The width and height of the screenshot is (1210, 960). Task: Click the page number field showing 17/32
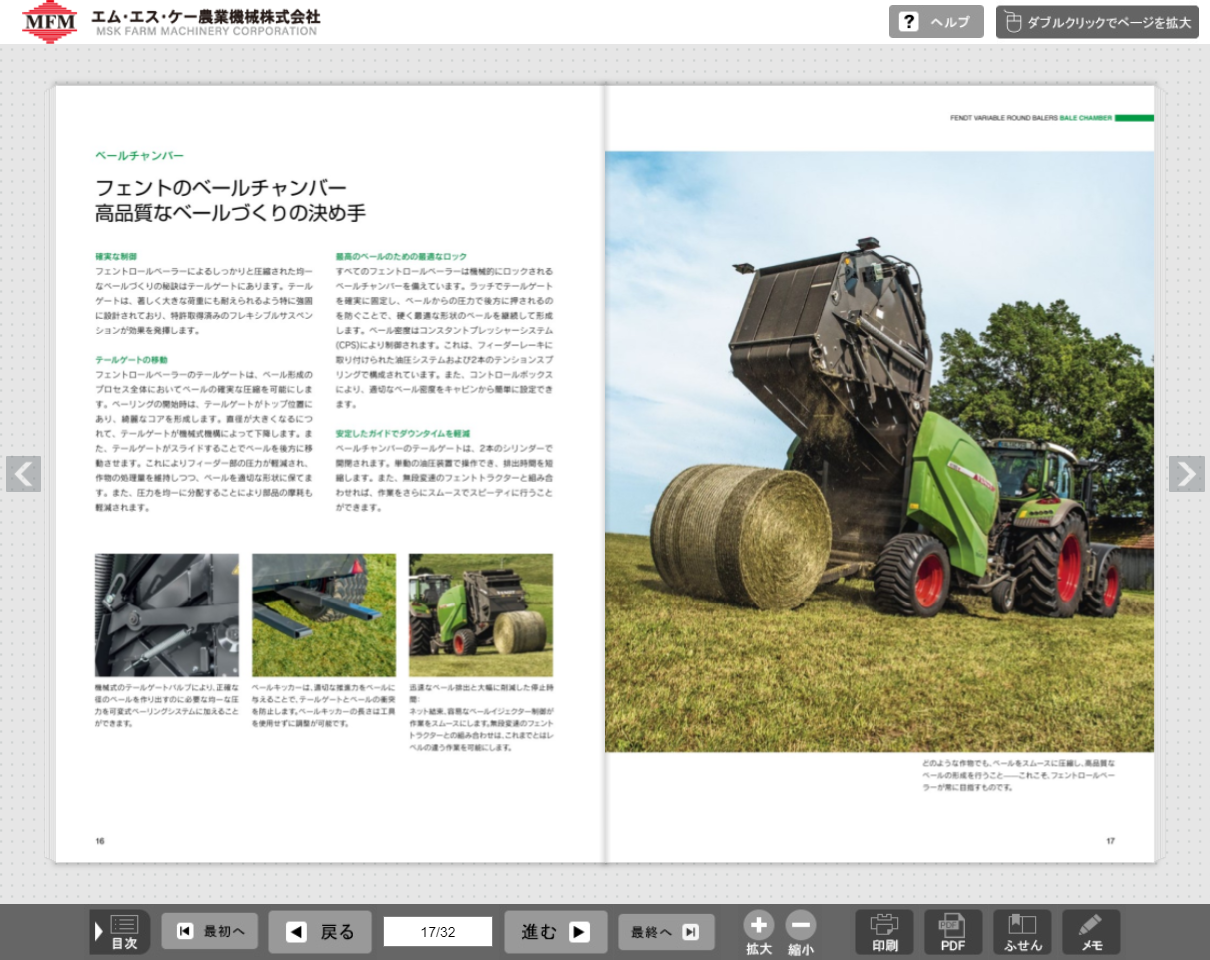click(438, 932)
